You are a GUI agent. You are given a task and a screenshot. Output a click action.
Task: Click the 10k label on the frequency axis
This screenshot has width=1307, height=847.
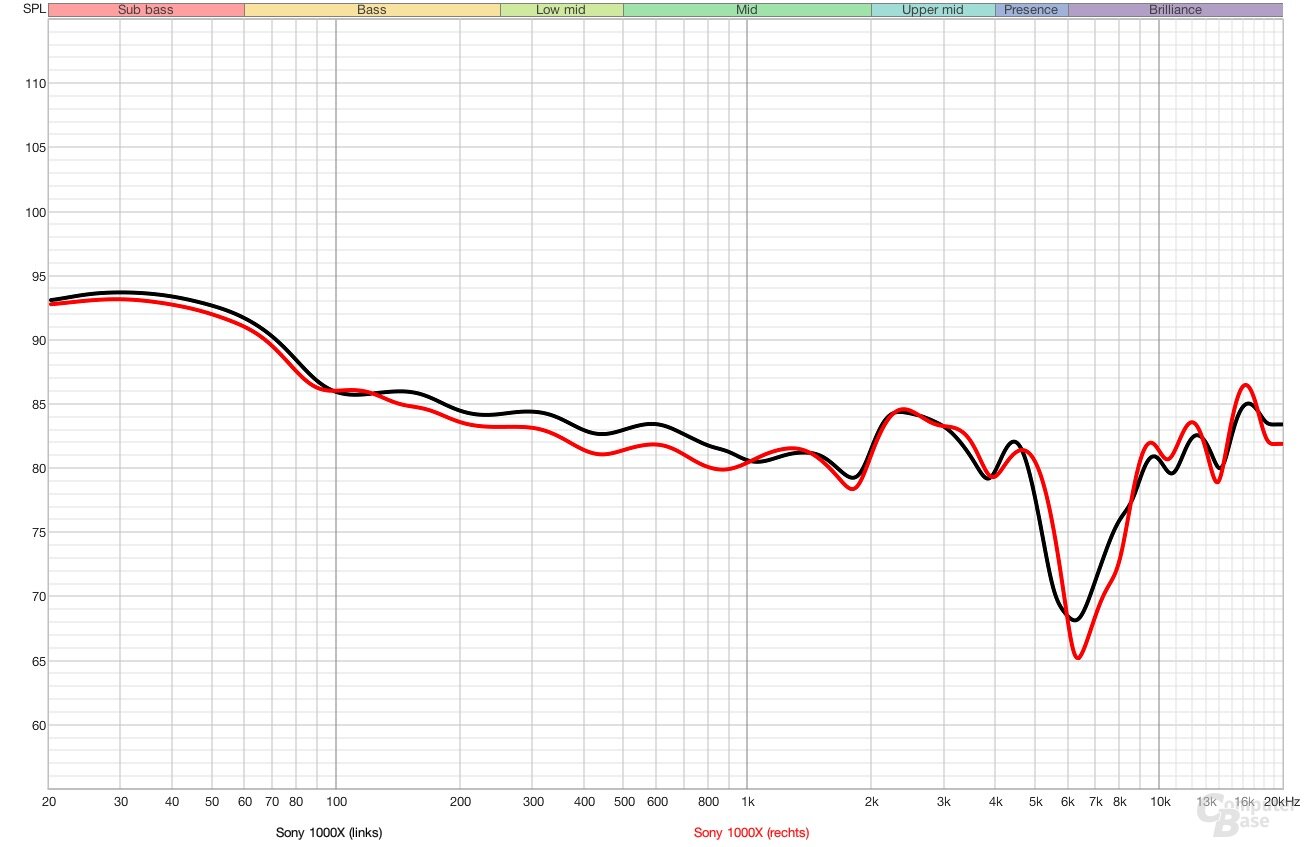tap(1160, 802)
